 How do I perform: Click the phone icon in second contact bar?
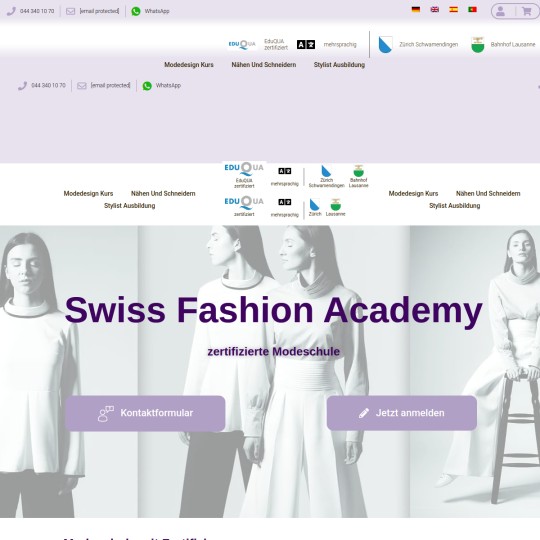click(22, 85)
